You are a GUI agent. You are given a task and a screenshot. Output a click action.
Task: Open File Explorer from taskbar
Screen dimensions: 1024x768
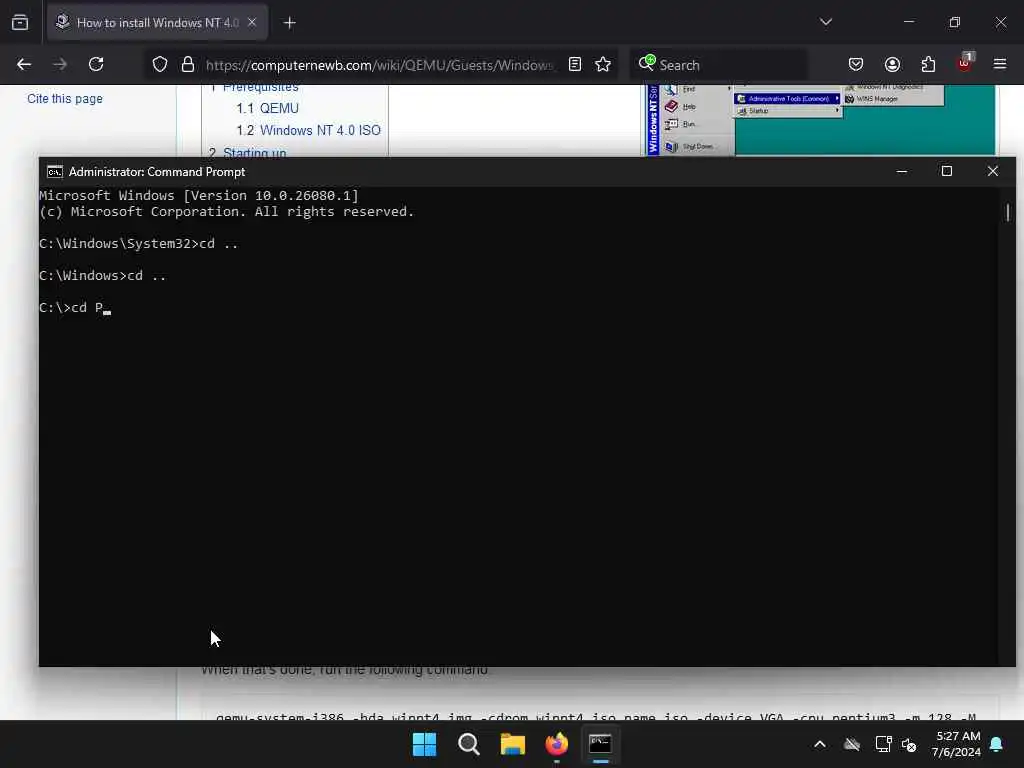[513, 744]
